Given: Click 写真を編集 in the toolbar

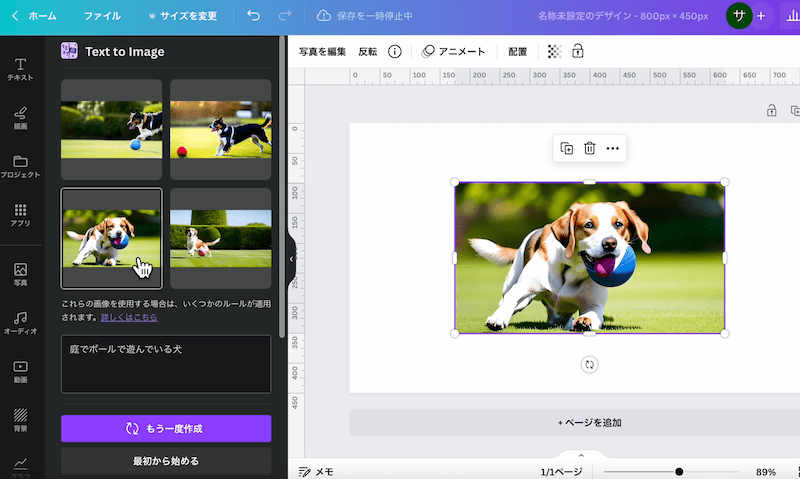Looking at the screenshot, I should click(x=322, y=52).
